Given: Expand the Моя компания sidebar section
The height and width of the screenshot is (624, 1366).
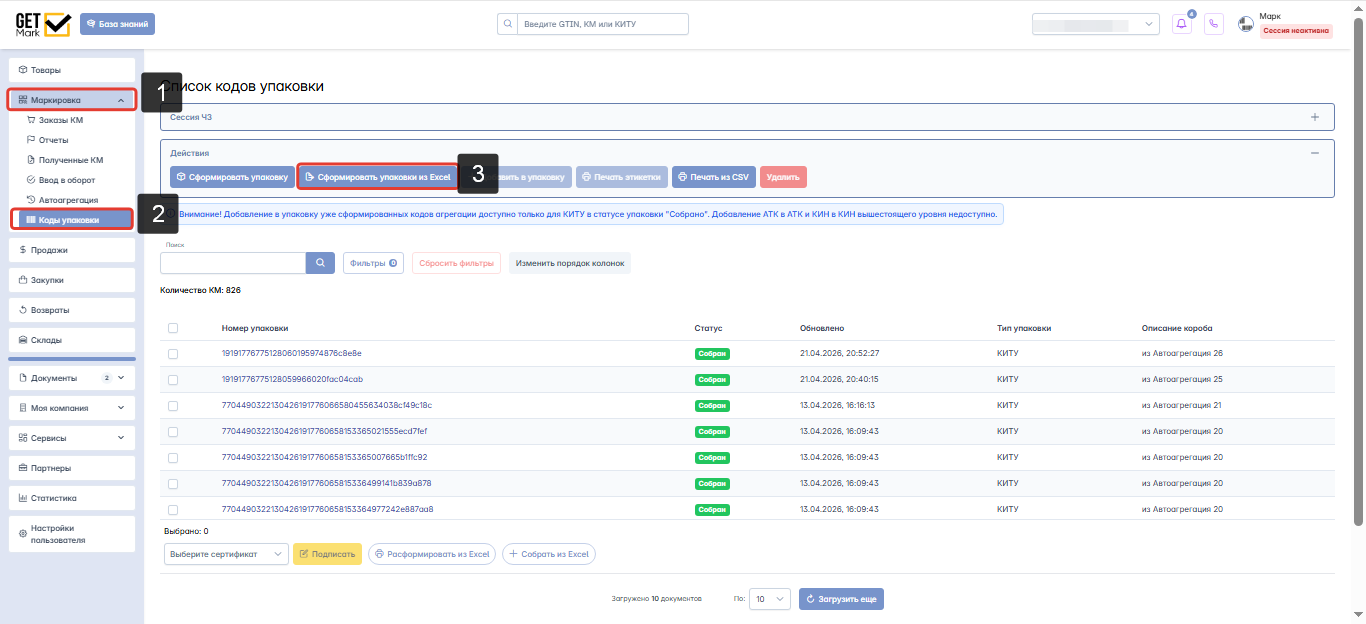Looking at the screenshot, I should tap(72, 408).
